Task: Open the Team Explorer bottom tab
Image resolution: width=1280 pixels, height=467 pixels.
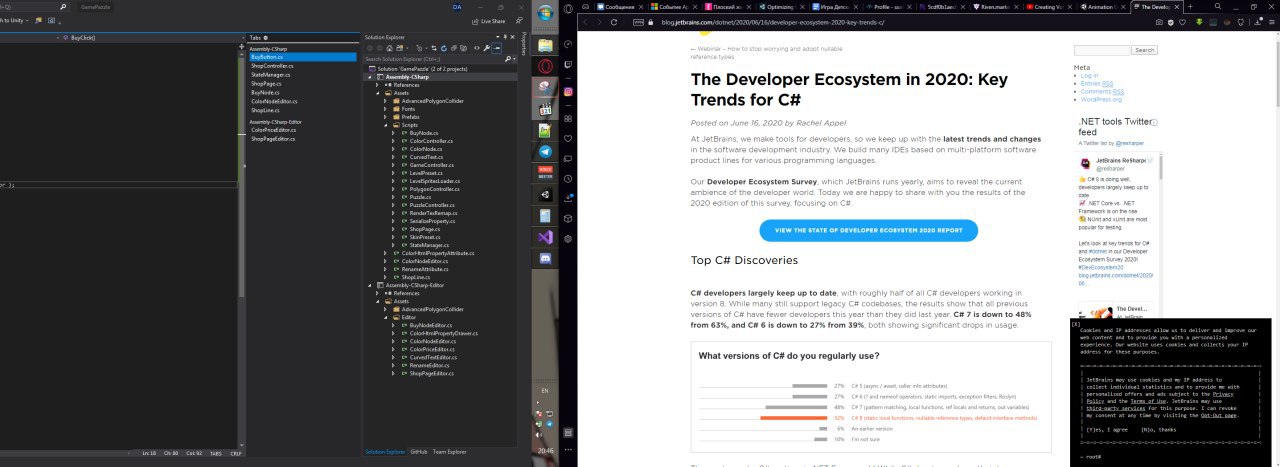Action: coord(450,451)
